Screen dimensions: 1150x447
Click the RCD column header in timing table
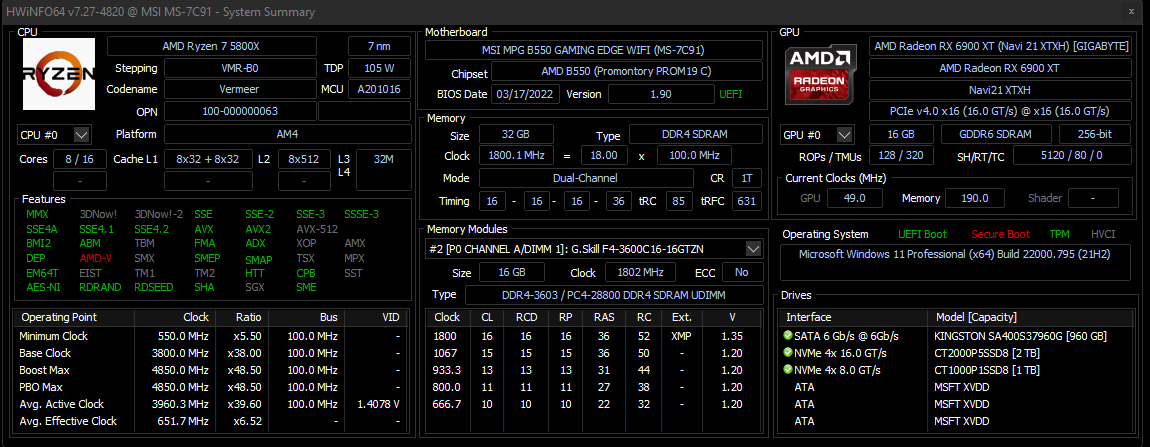526,318
